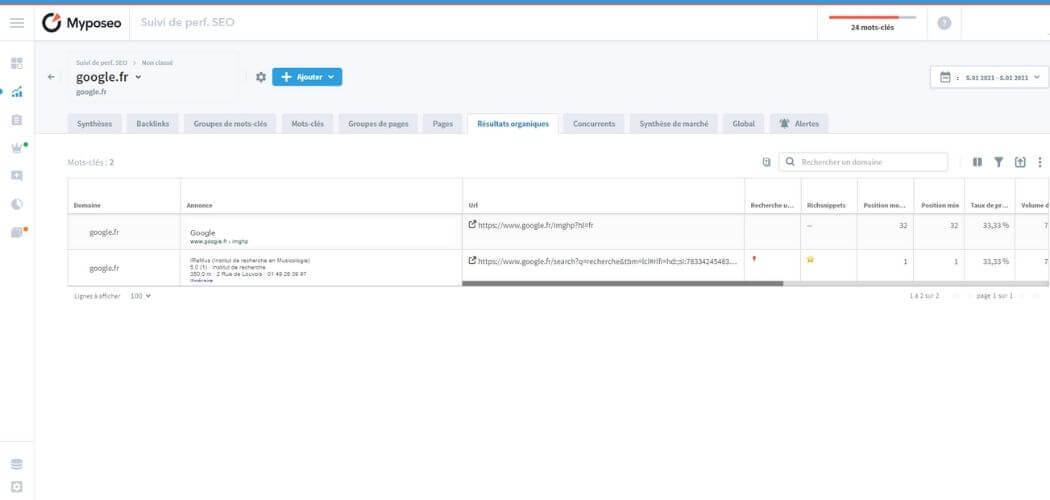Open the pie chart sidebar icon
This screenshot has height=500, width=1050.
coord(17,204)
